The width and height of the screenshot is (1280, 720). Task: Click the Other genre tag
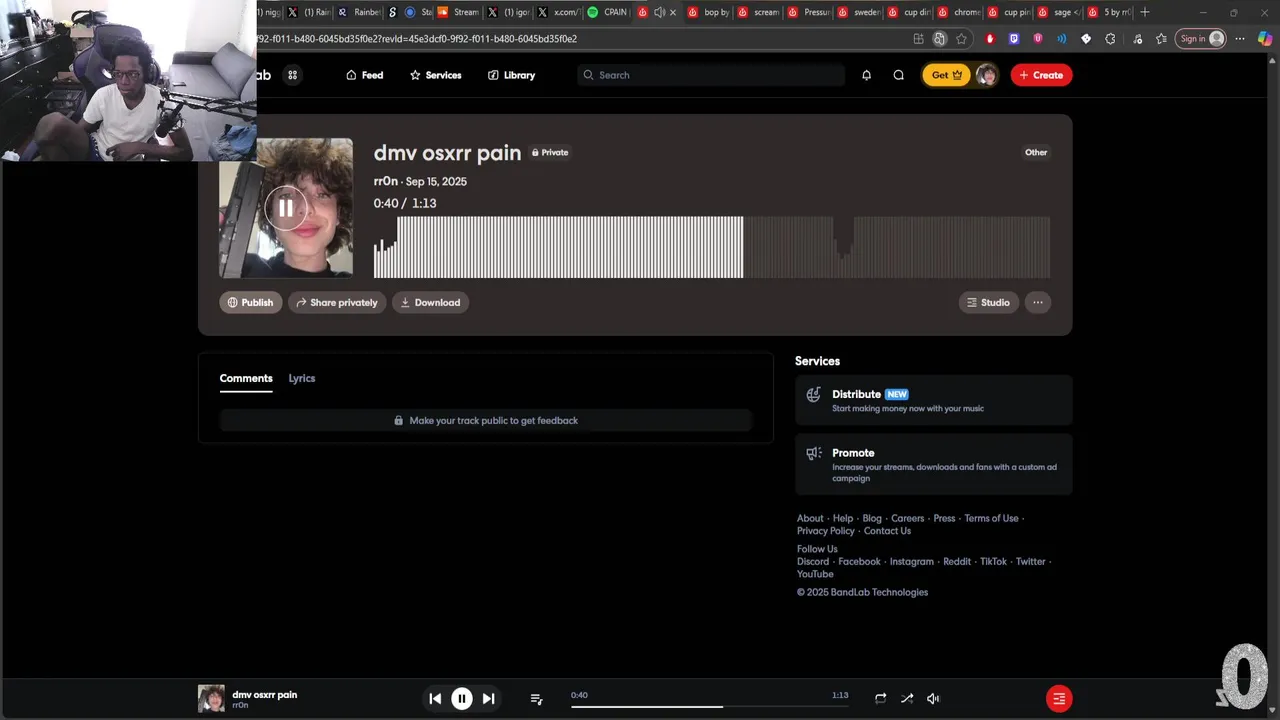[x=1036, y=153]
